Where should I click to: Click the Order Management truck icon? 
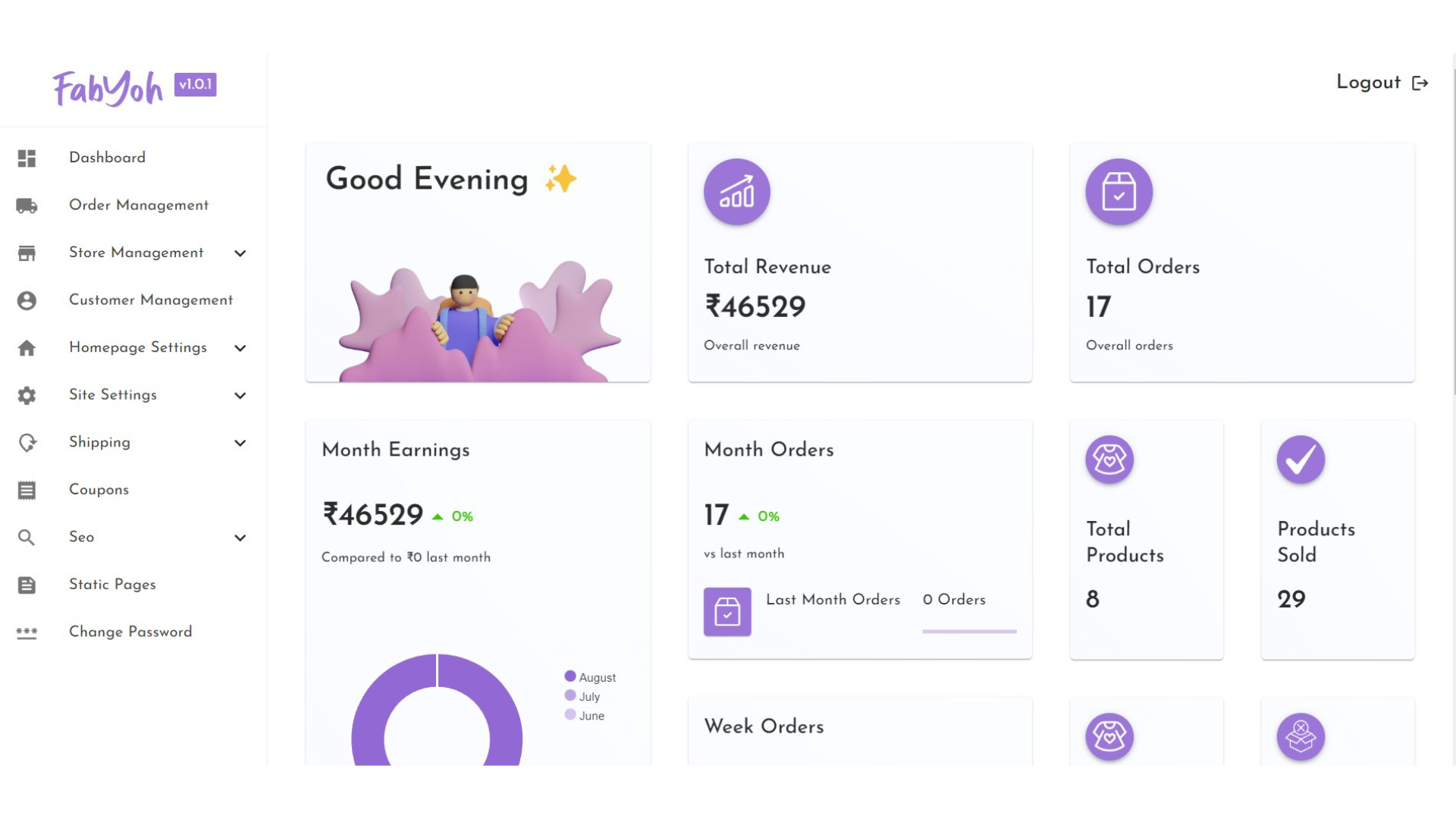27,206
